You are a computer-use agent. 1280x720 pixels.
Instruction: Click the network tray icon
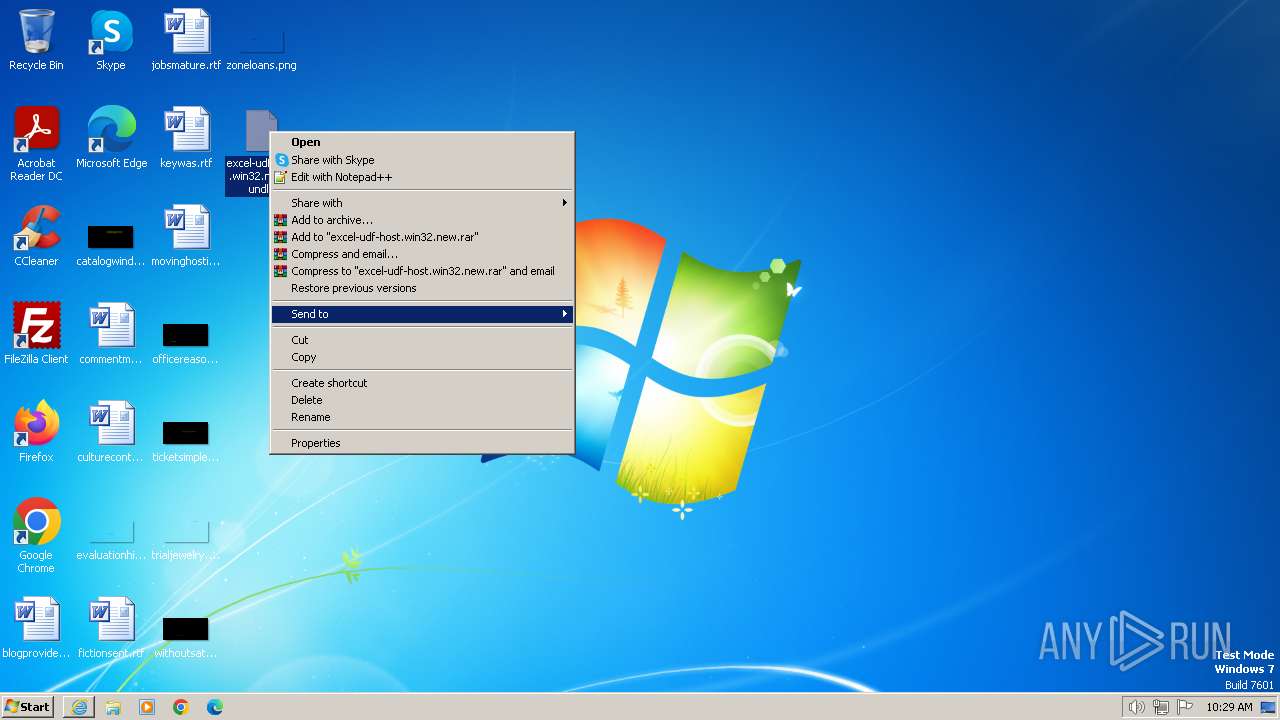click(x=1161, y=707)
